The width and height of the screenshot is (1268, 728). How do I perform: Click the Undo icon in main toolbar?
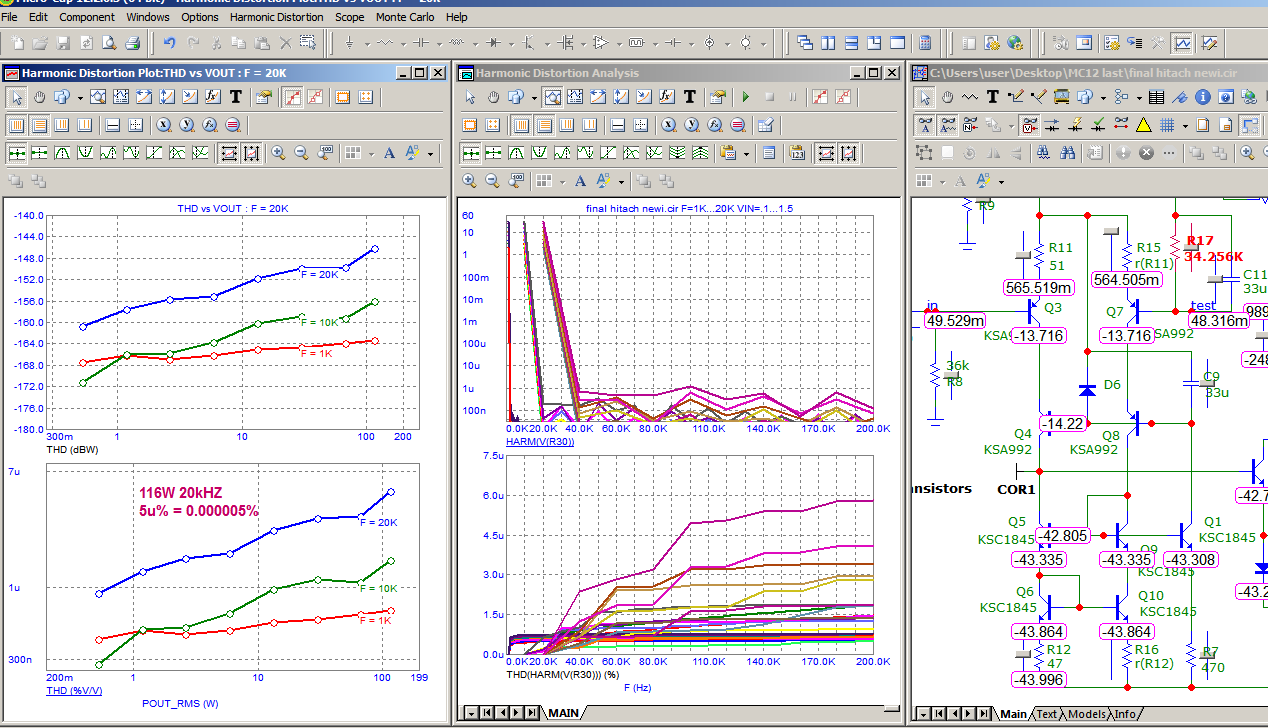coord(170,43)
